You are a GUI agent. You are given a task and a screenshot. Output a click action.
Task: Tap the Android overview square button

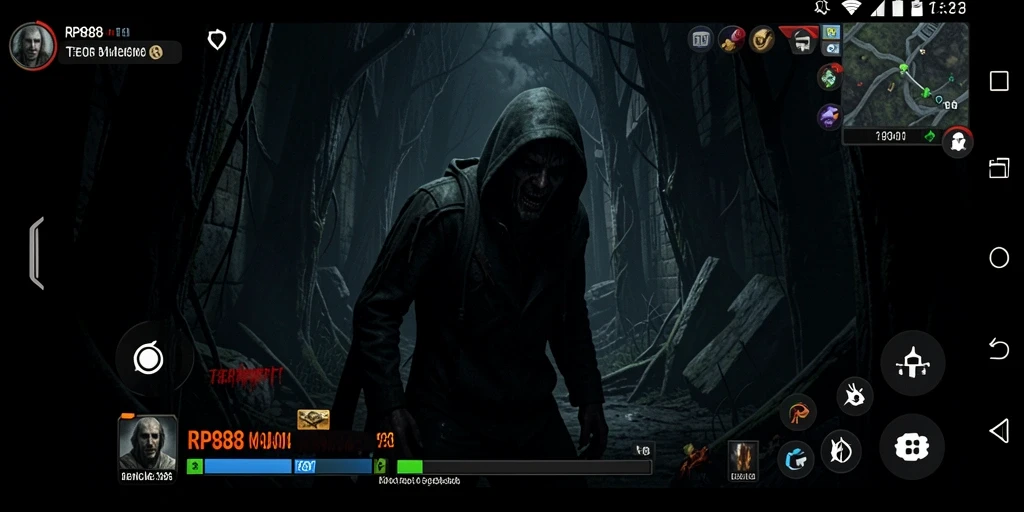(x=999, y=81)
